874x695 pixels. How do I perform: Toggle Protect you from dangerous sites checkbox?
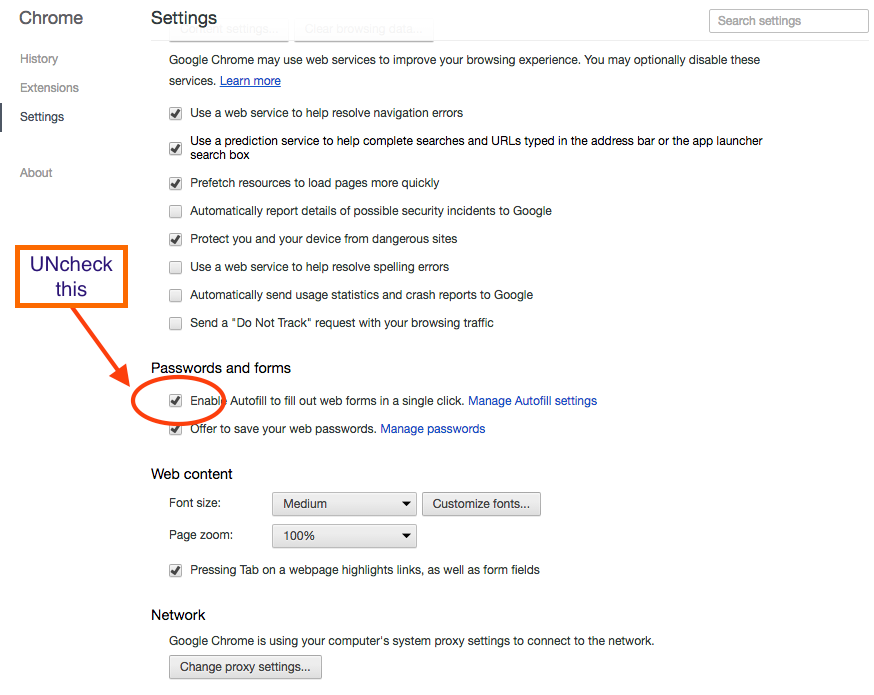point(176,240)
